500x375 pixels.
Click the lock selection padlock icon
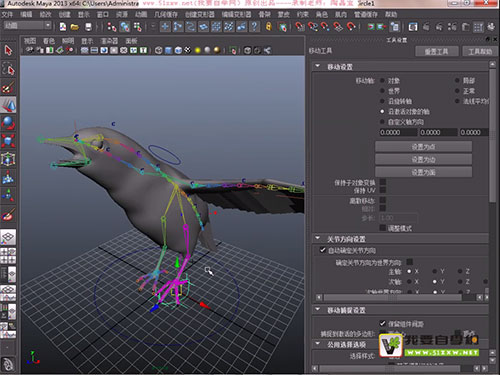click(269, 27)
